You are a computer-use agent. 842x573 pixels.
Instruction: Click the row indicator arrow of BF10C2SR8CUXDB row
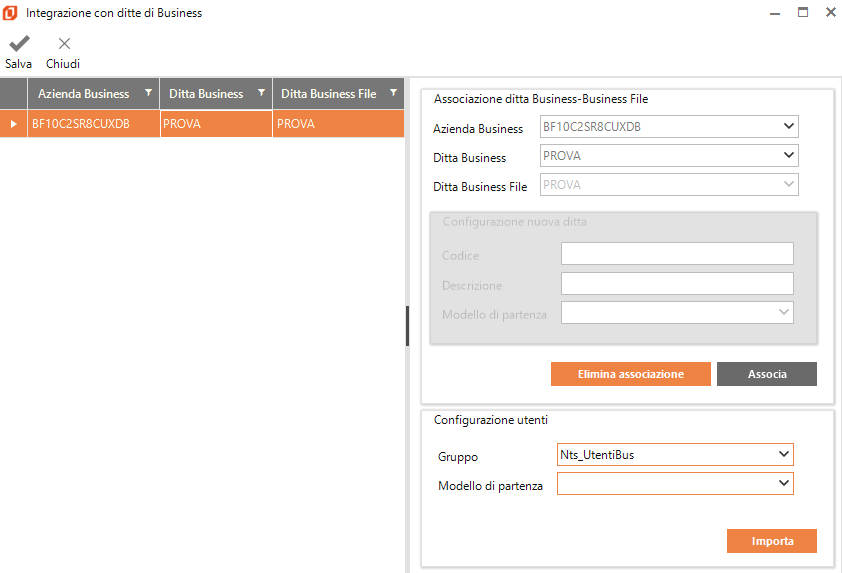click(13, 124)
